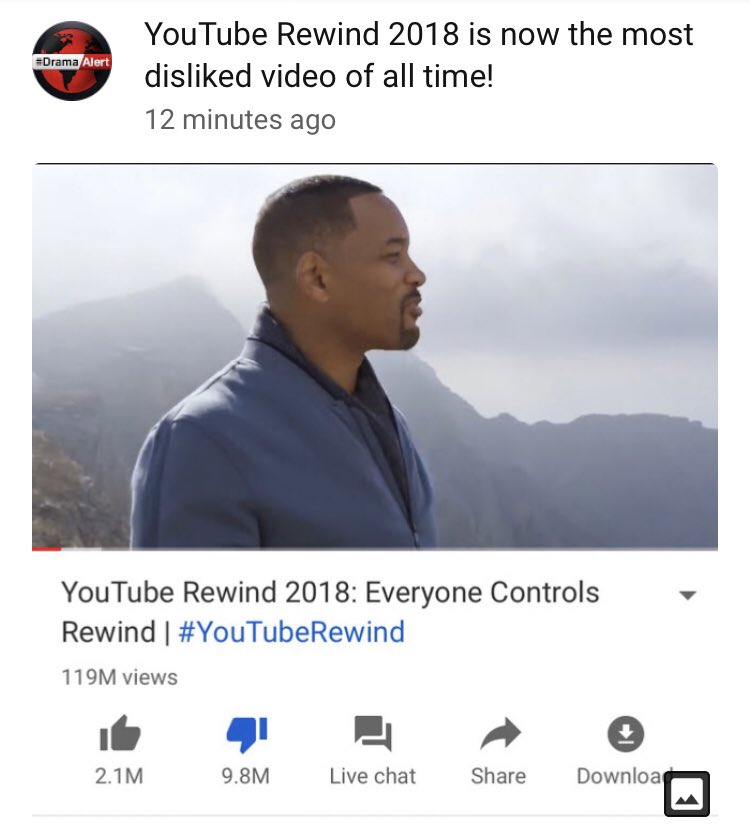Open the post headline about most disliked video
This screenshot has height=825, width=750.
[419, 55]
